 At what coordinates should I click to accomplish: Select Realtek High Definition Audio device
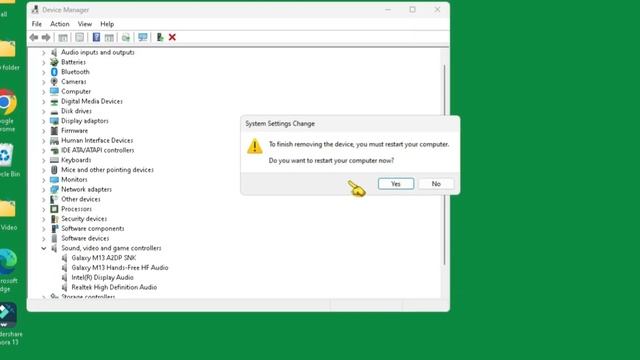(x=114, y=287)
